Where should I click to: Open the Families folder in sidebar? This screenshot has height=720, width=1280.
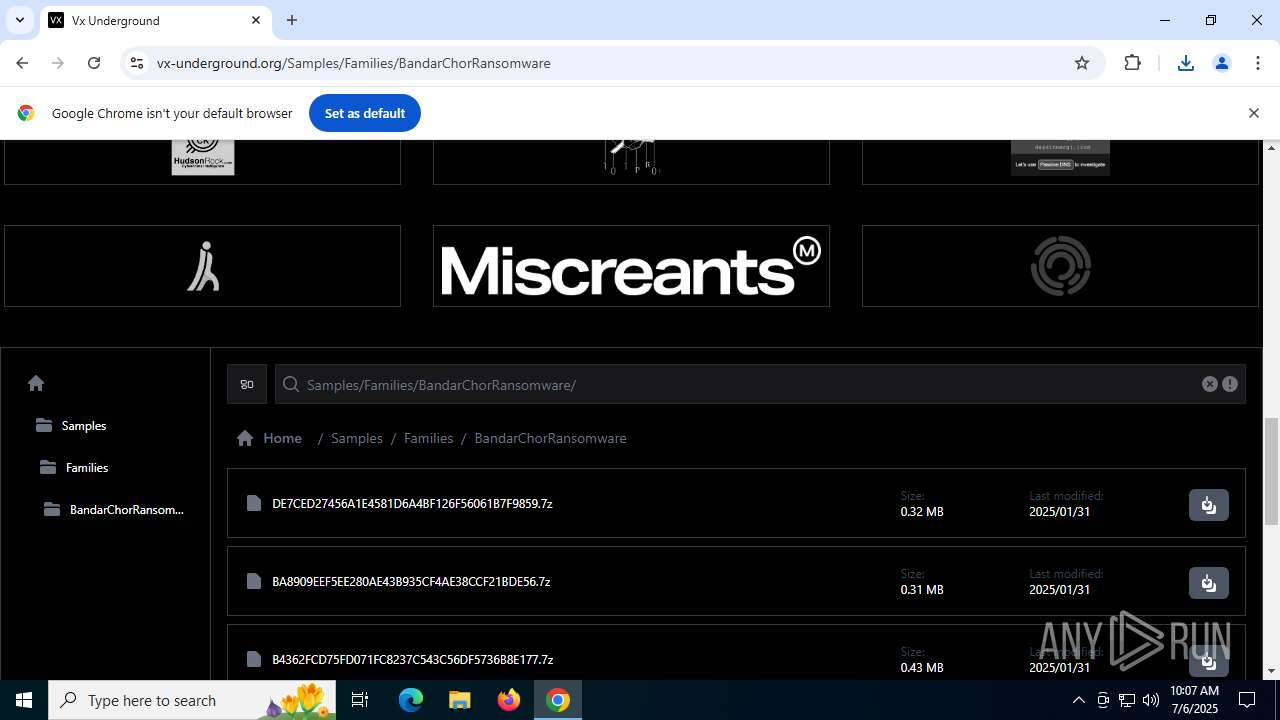(74, 467)
